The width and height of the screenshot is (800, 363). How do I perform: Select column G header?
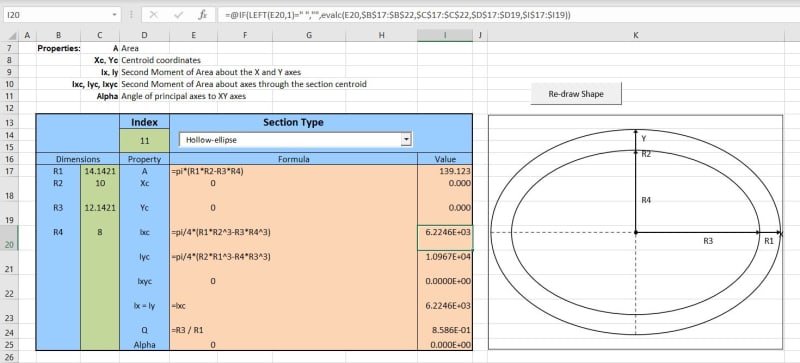(309, 35)
